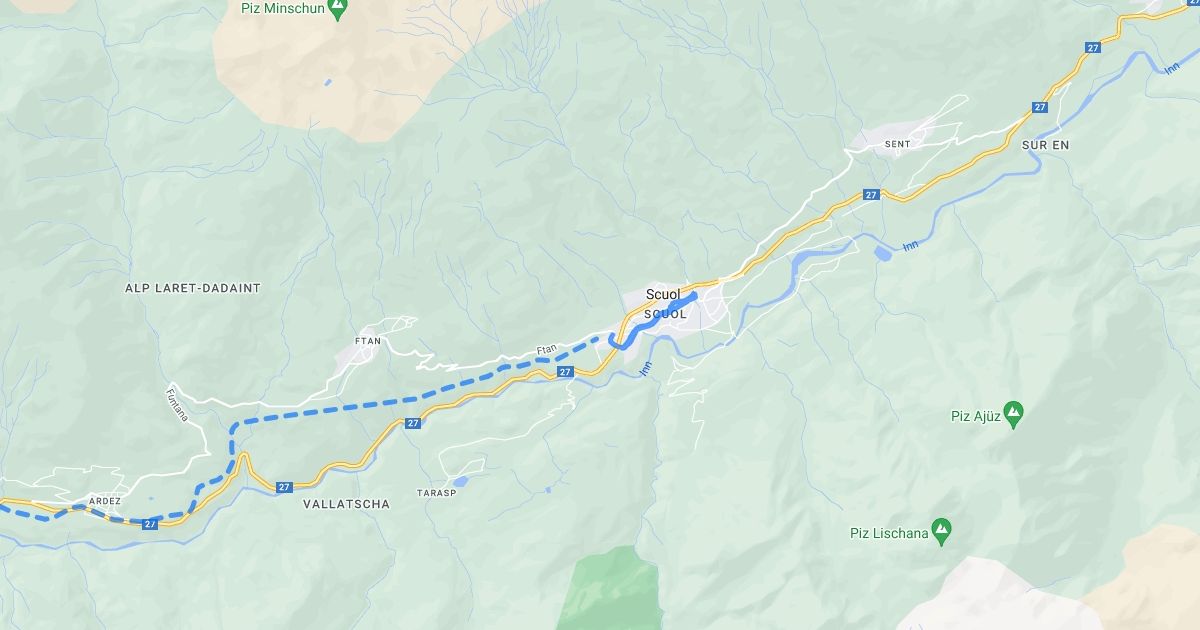
Task: Click the Inn river label near Scuol
Action: click(645, 367)
